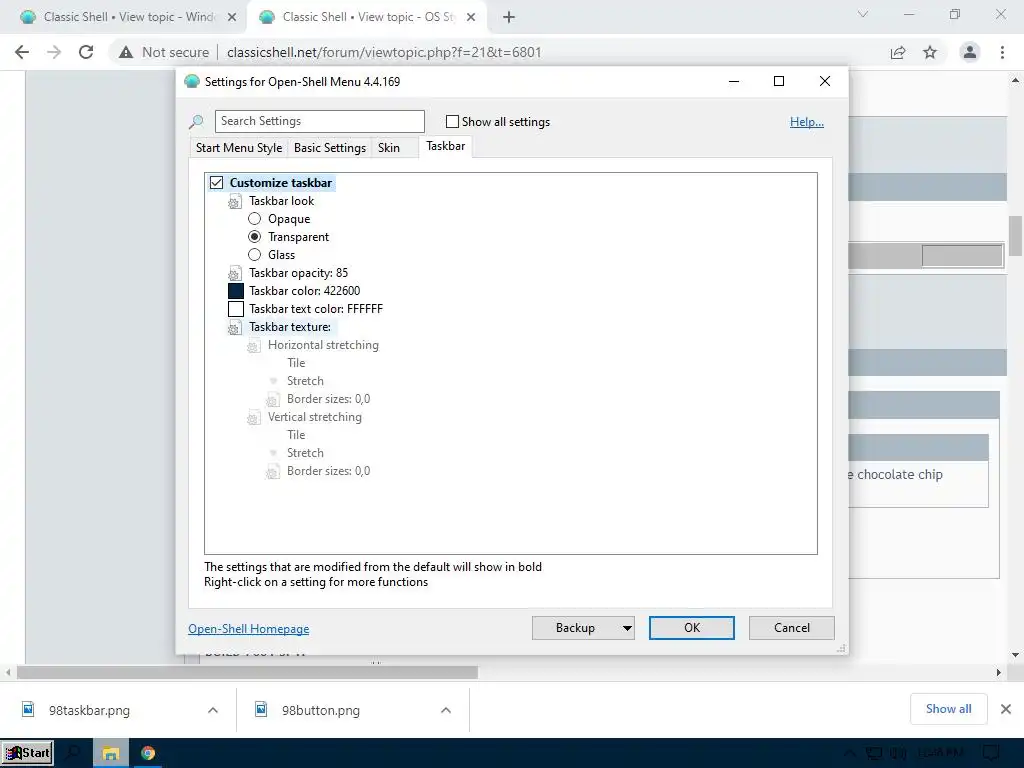The width and height of the screenshot is (1024, 768).
Task: Confirm settings with OK button
Action: click(692, 628)
